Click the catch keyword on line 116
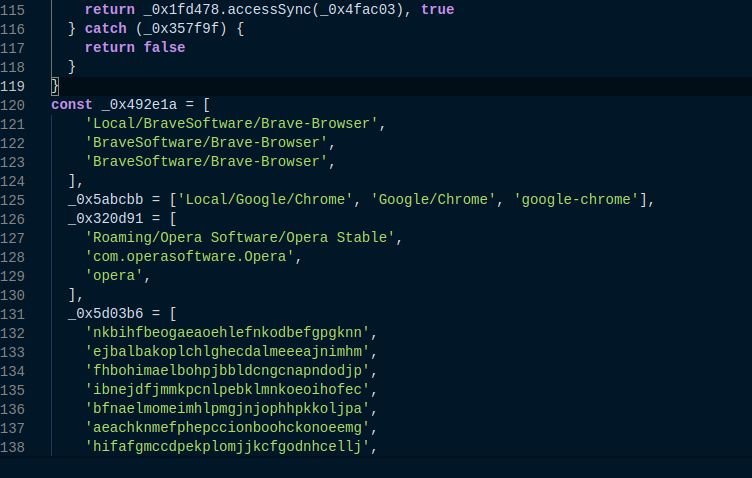The image size is (752, 478). click(x=106, y=29)
